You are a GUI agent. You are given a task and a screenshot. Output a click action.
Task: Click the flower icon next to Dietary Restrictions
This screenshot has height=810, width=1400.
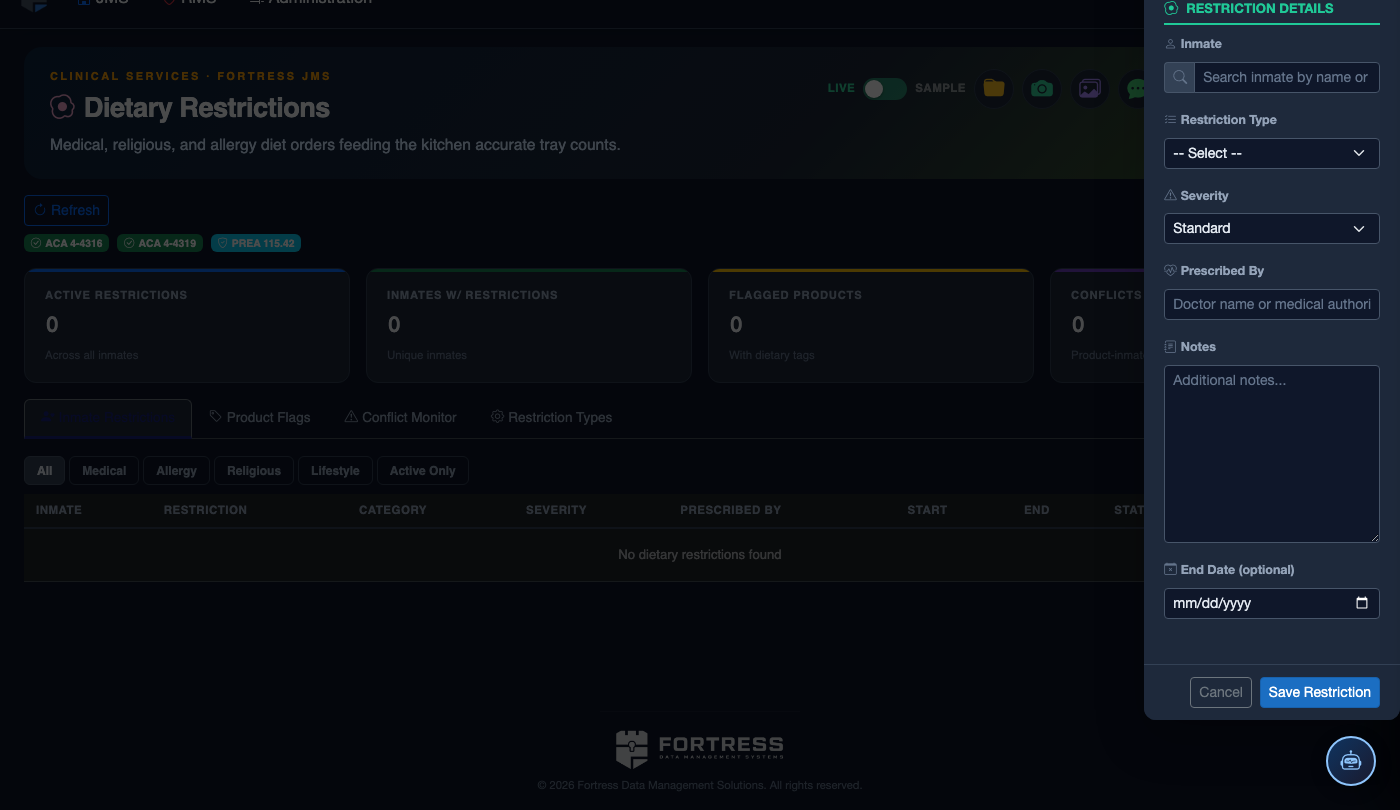pyautogui.click(x=62, y=106)
